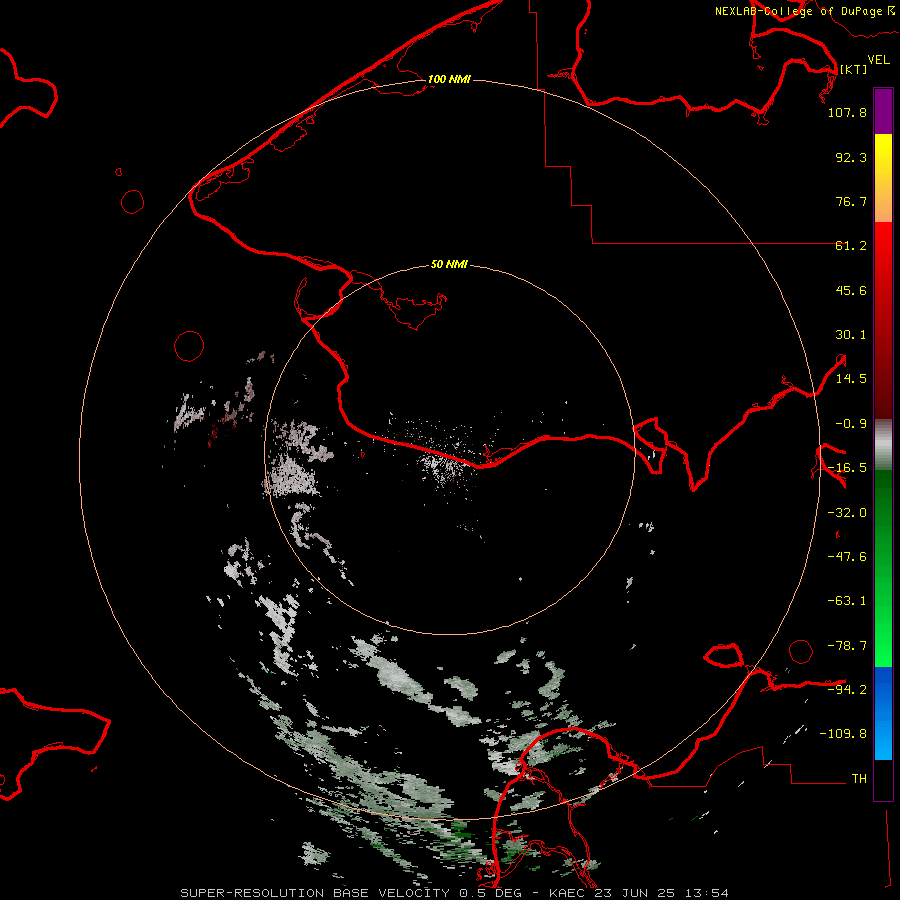
Task: Click the -109.8 value on velocity scale
Action: (843, 734)
